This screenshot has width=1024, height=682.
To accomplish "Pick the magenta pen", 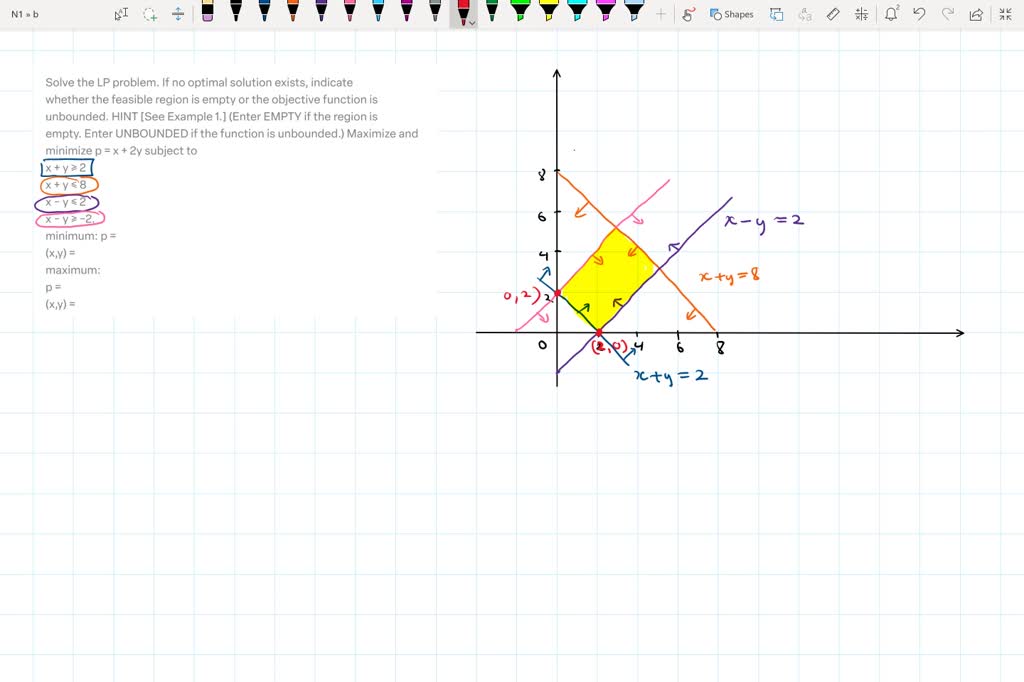I will (406, 11).
